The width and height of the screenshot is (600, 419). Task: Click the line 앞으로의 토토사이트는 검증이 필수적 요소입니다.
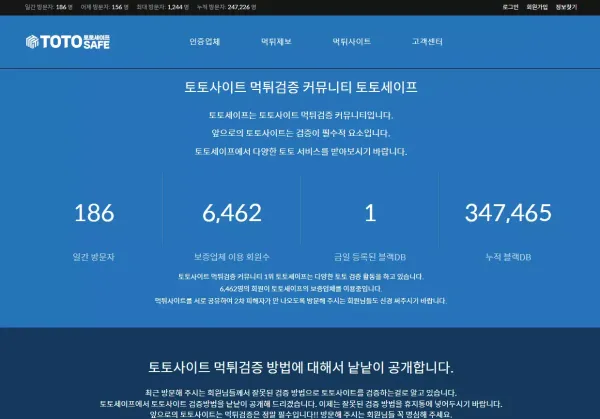pos(301,133)
